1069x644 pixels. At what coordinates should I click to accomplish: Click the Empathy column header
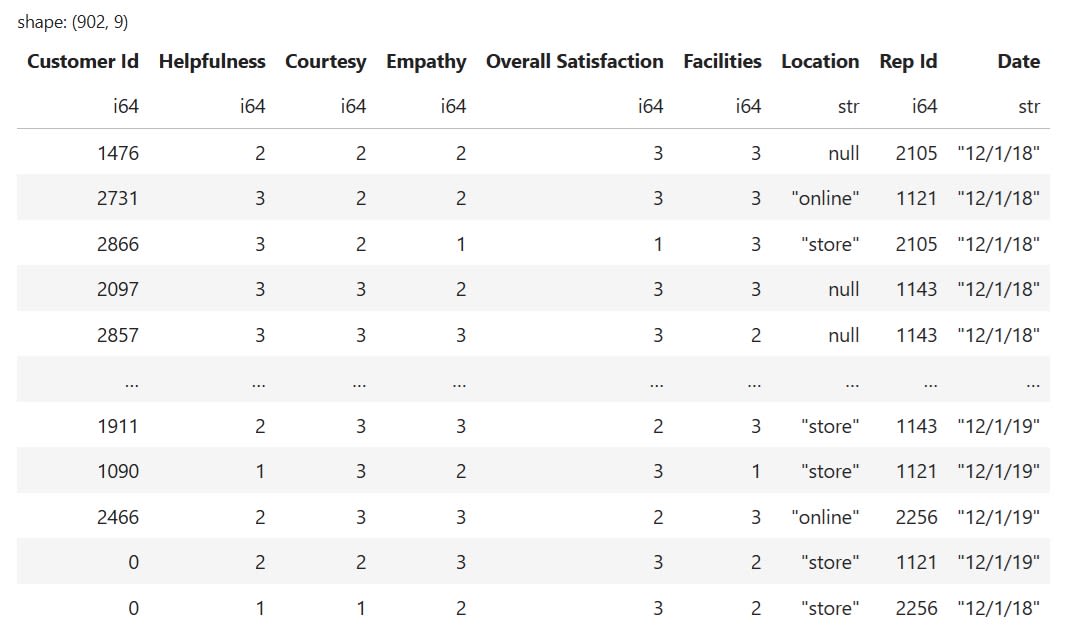[x=426, y=61]
